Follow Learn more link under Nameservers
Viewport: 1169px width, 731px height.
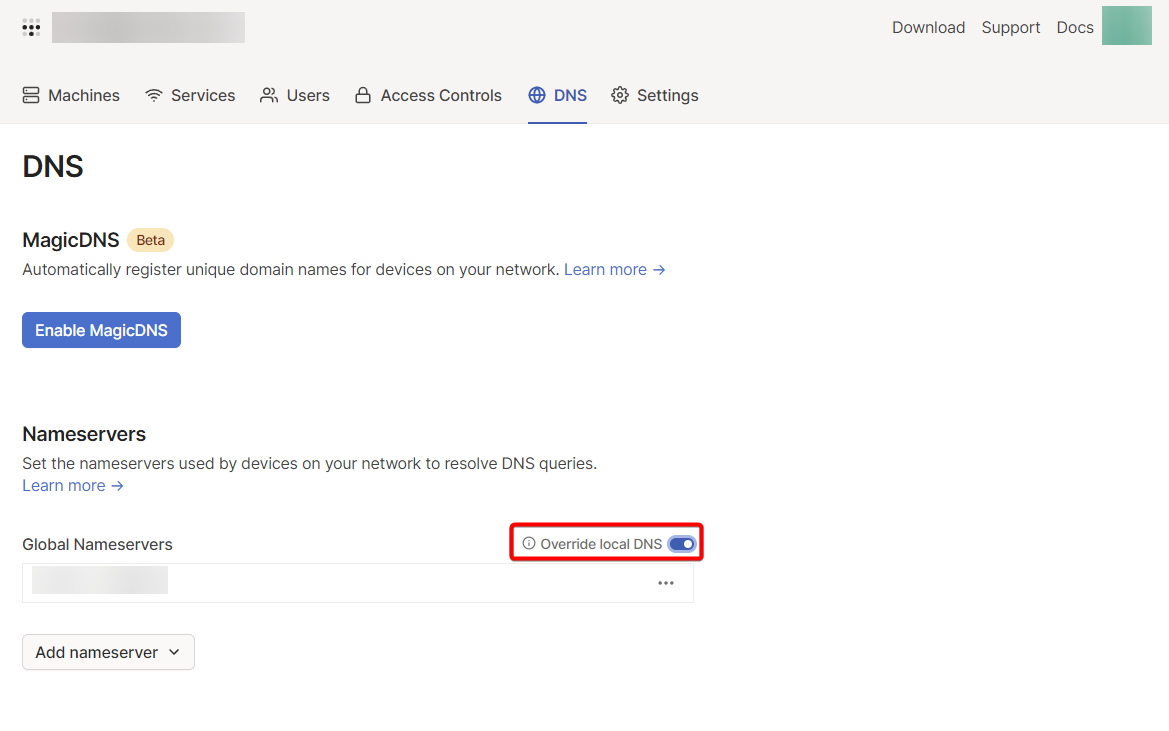point(73,485)
